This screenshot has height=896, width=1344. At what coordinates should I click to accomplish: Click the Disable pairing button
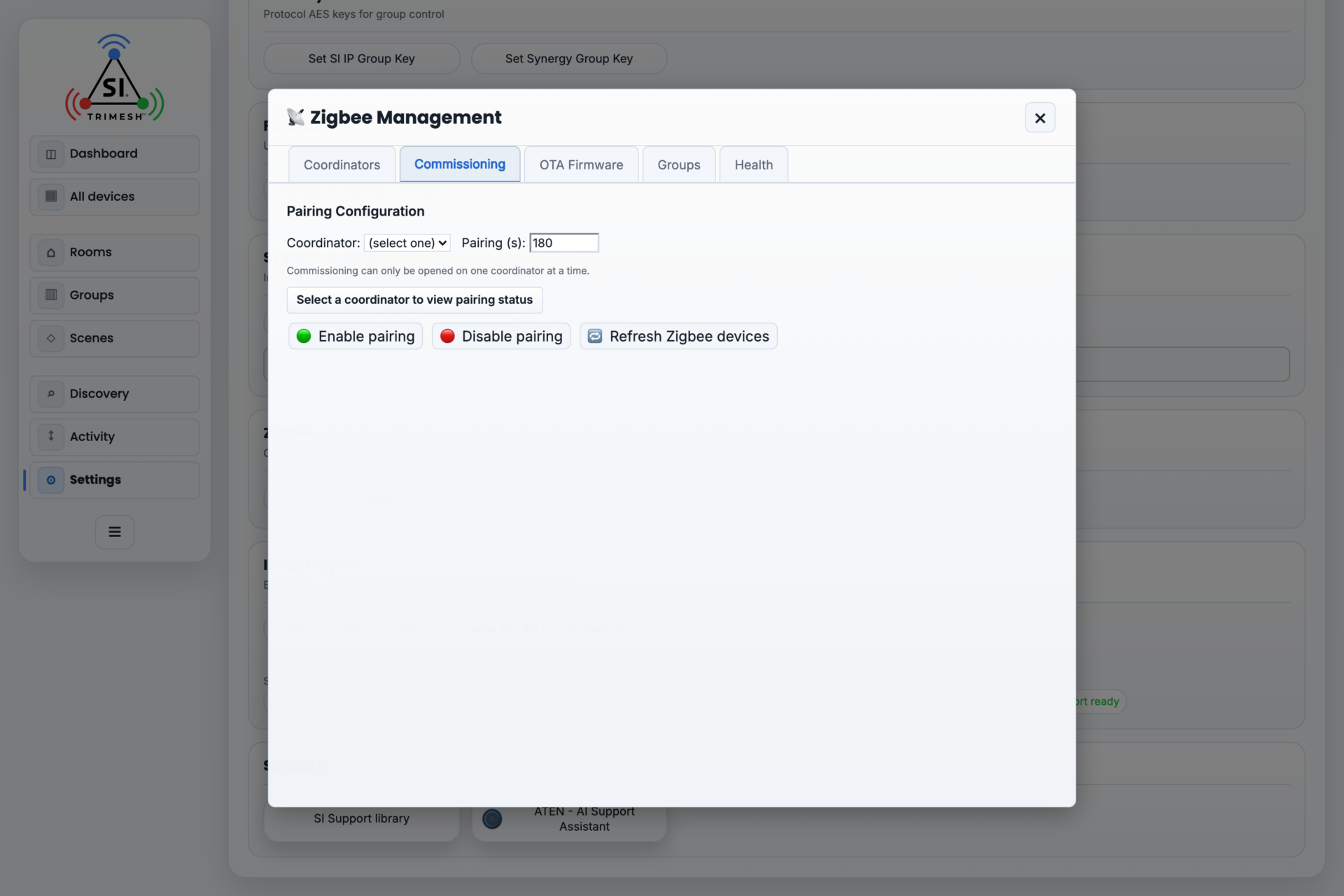[501, 336]
